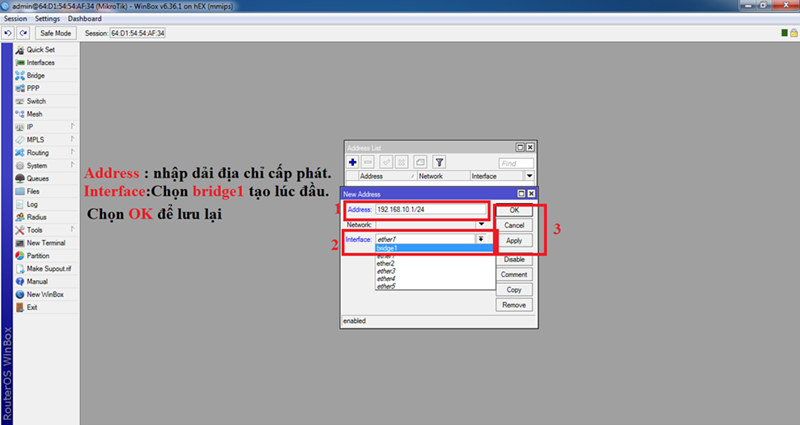Open Quick Set from the sidebar
The image size is (800, 425).
40,49
